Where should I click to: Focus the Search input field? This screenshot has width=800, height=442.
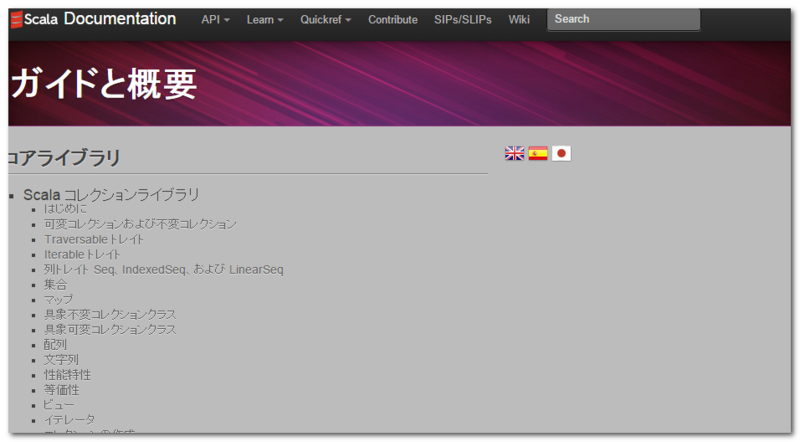click(x=623, y=19)
